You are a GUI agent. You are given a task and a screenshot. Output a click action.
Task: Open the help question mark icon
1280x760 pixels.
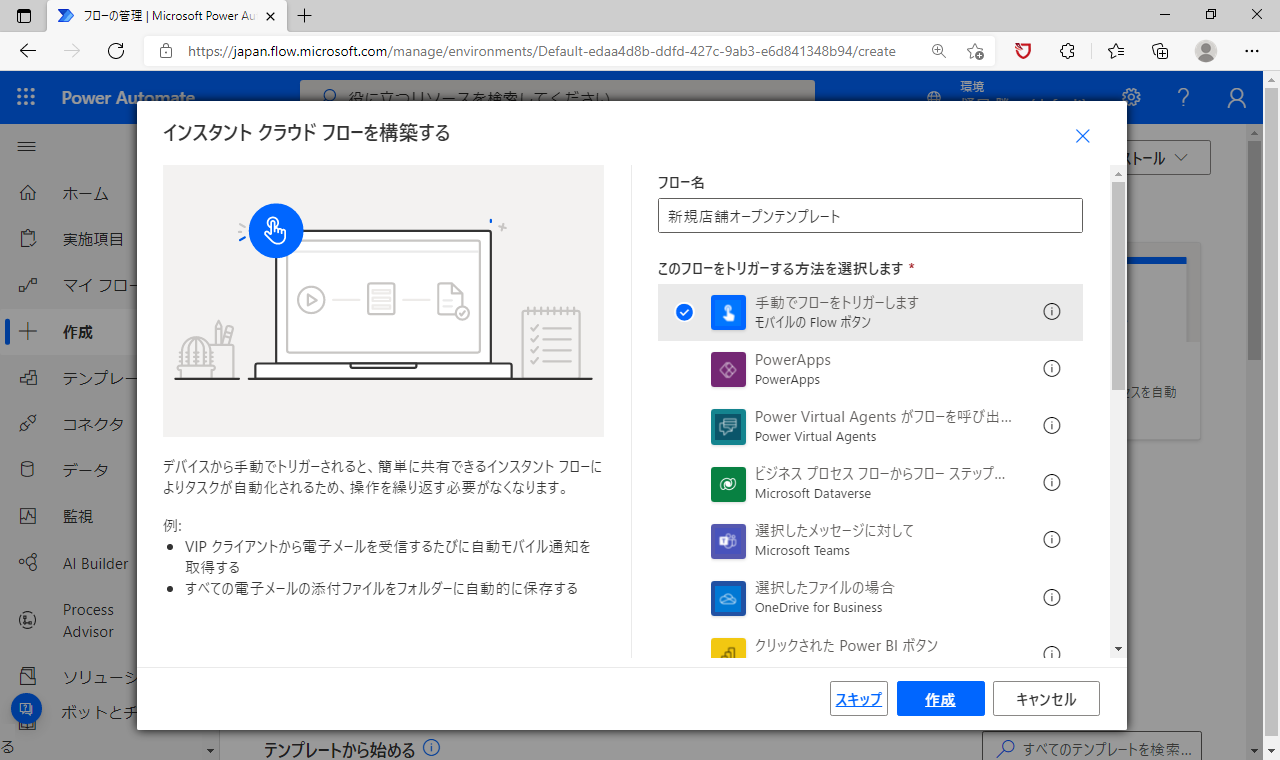coord(1184,97)
